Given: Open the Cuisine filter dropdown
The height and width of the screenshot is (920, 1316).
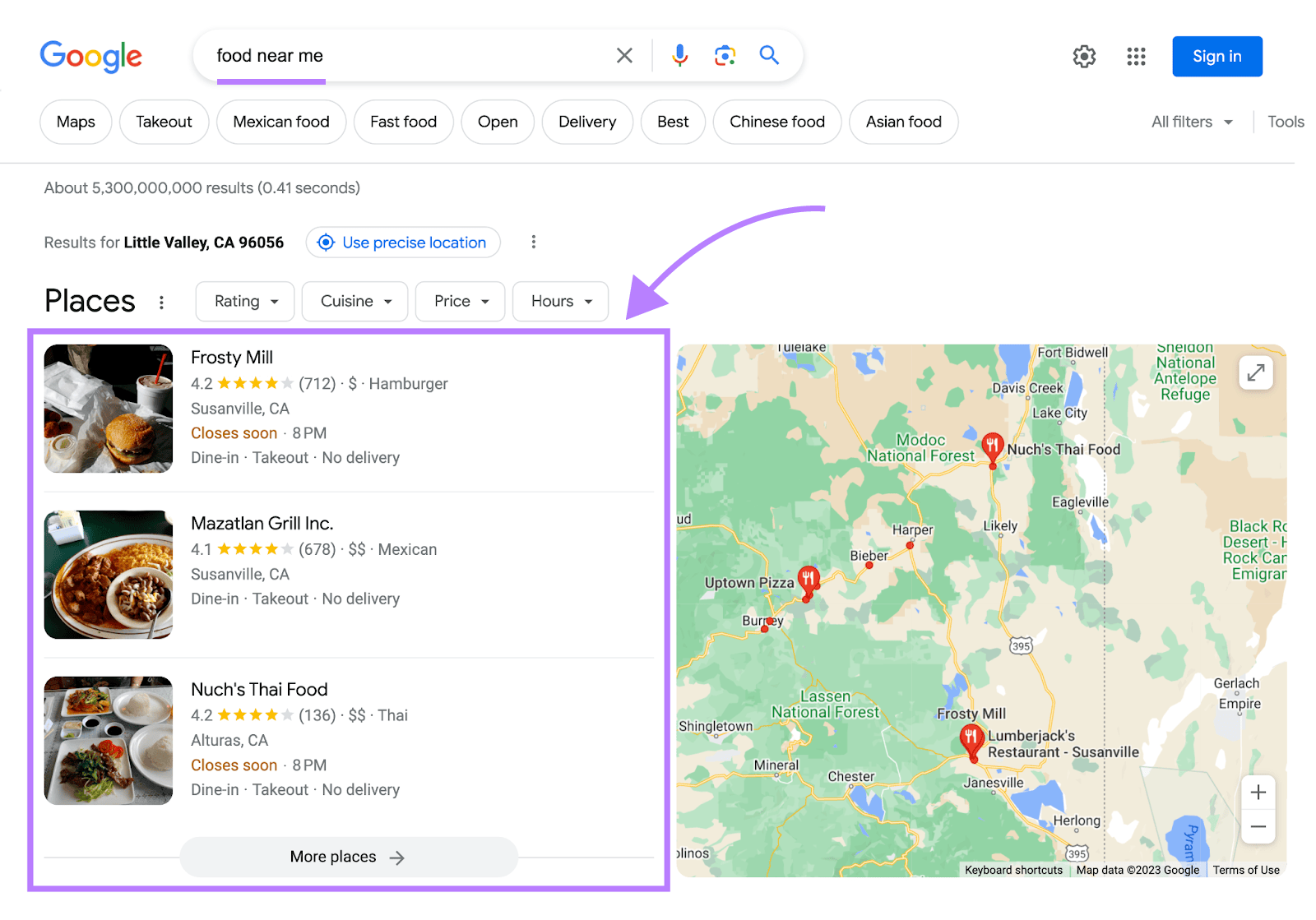Looking at the screenshot, I should pyautogui.click(x=354, y=302).
